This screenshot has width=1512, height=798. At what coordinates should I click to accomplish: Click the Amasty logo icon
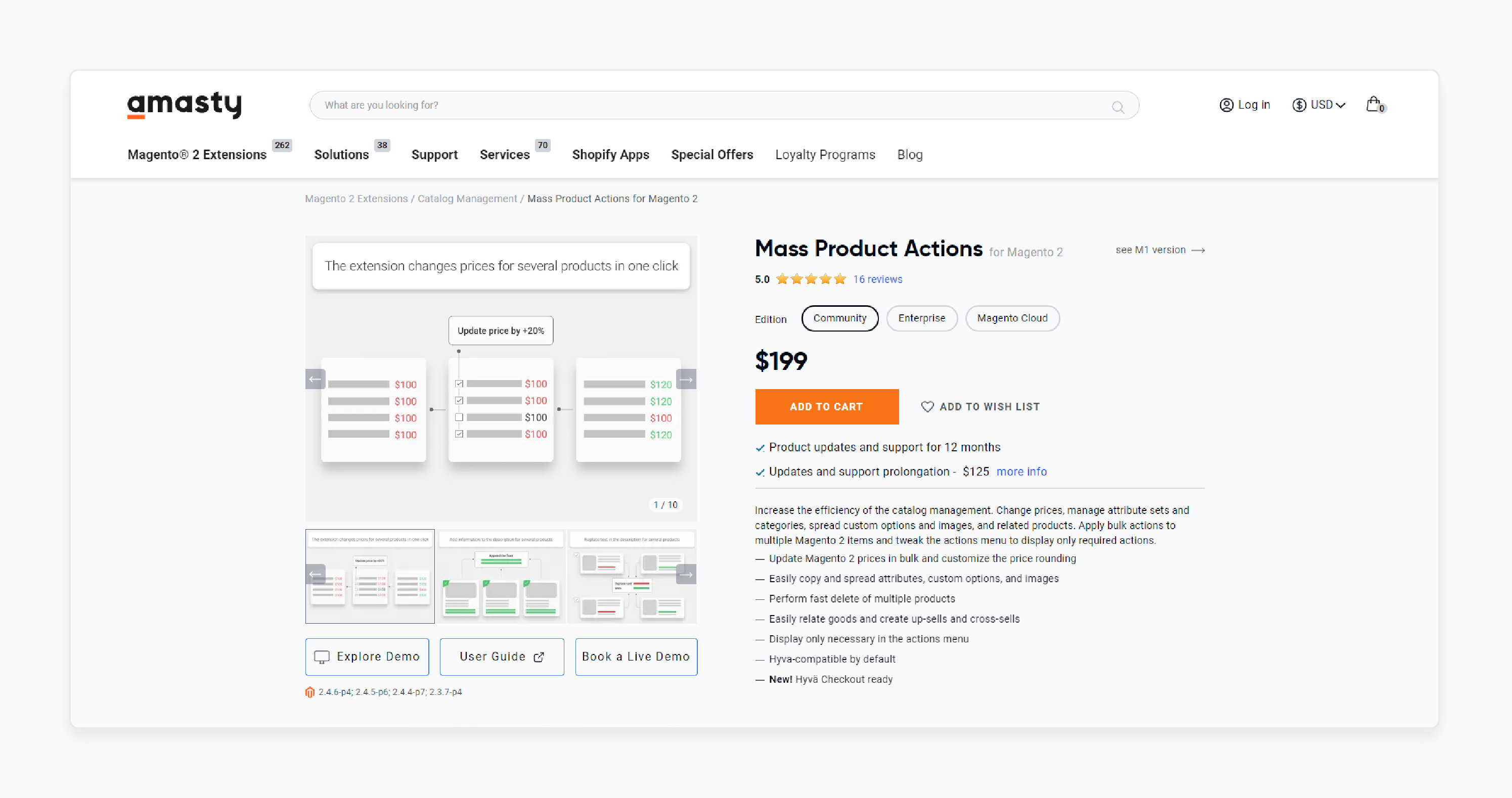184,104
